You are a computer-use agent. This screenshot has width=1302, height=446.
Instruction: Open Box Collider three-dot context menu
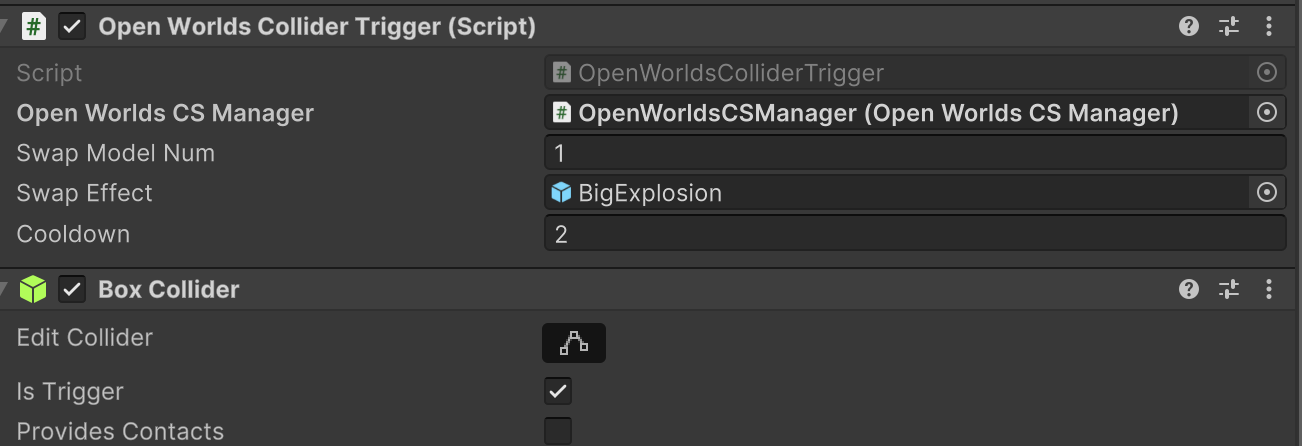1269,289
